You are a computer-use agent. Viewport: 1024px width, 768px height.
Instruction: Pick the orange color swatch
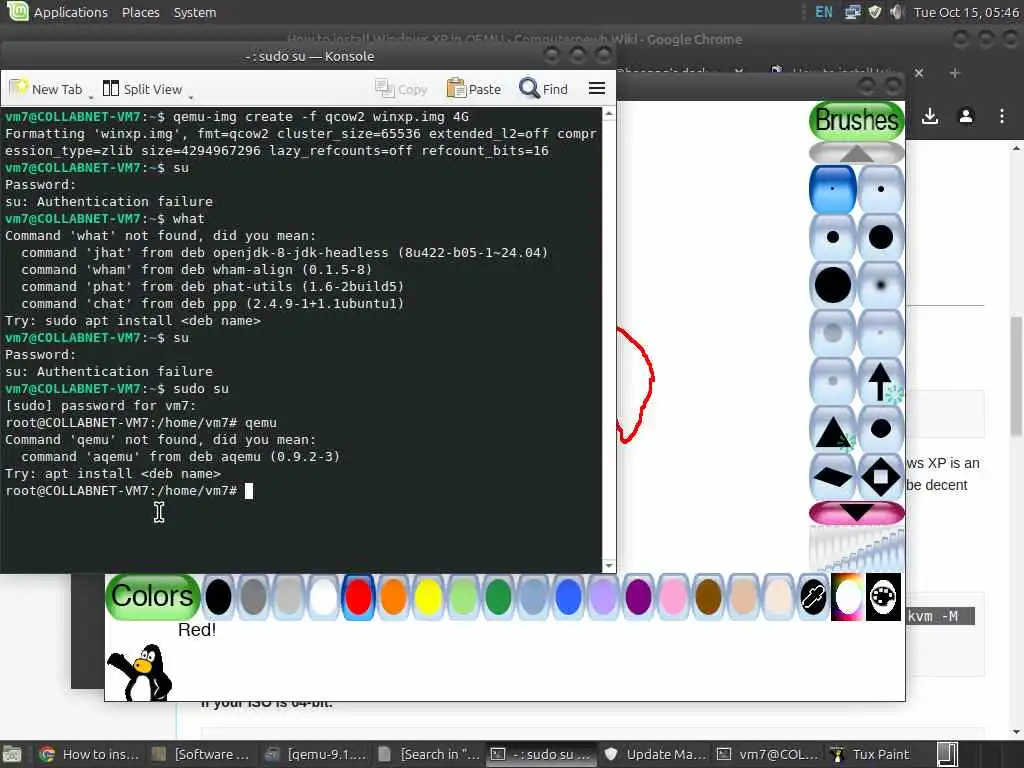[x=393, y=597]
